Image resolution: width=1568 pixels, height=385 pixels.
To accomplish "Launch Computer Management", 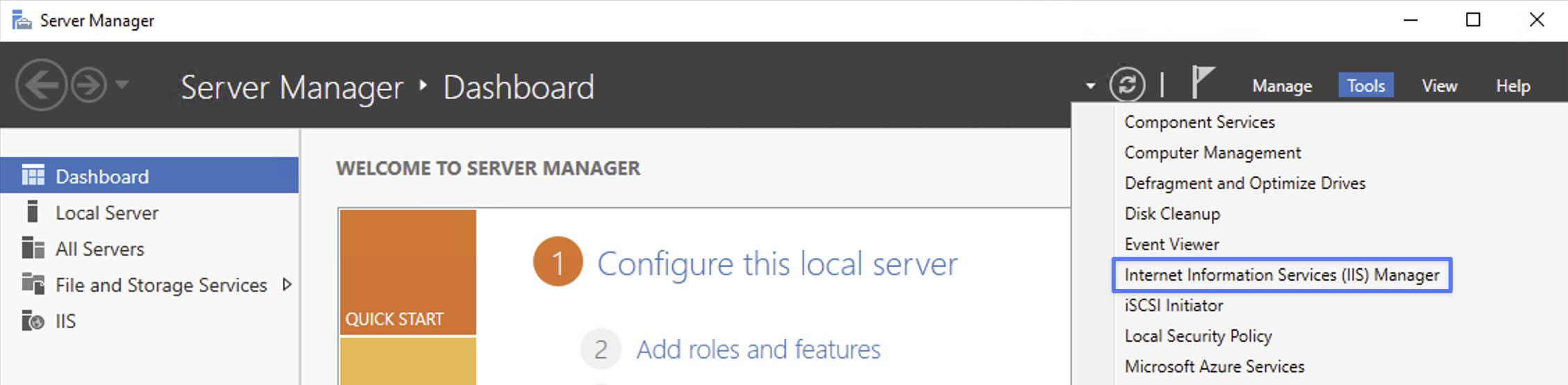I will click(x=1212, y=153).
